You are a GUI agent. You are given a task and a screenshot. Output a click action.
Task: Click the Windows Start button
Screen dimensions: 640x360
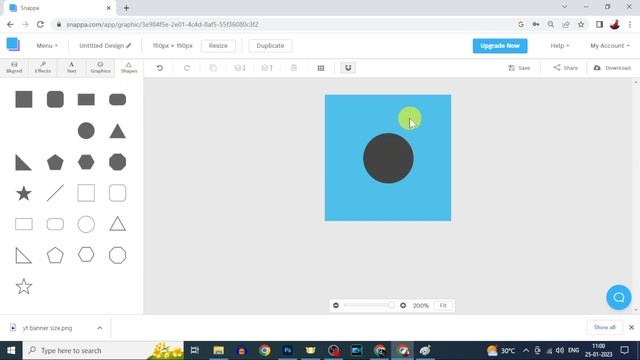[x=11, y=350]
